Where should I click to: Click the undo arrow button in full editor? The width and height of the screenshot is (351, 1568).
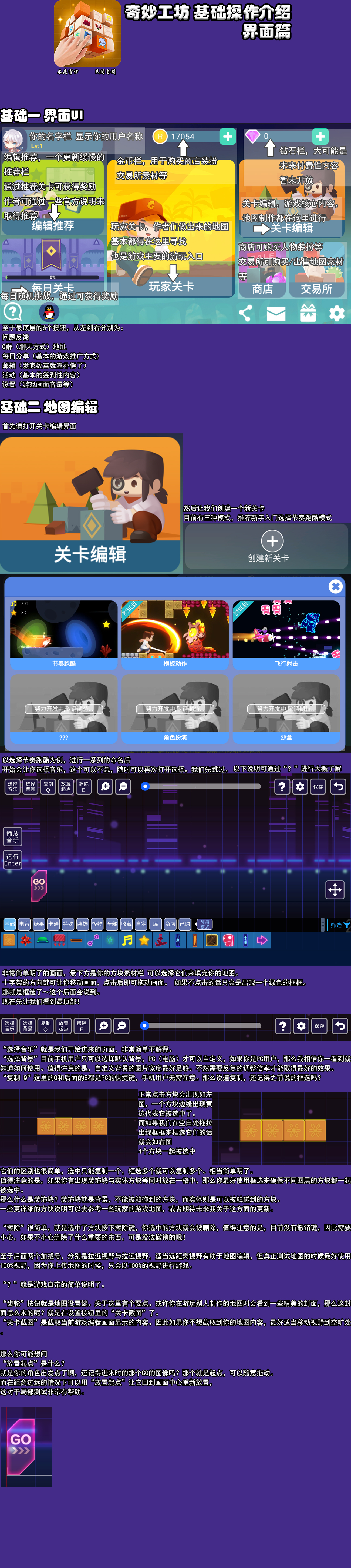[x=338, y=786]
